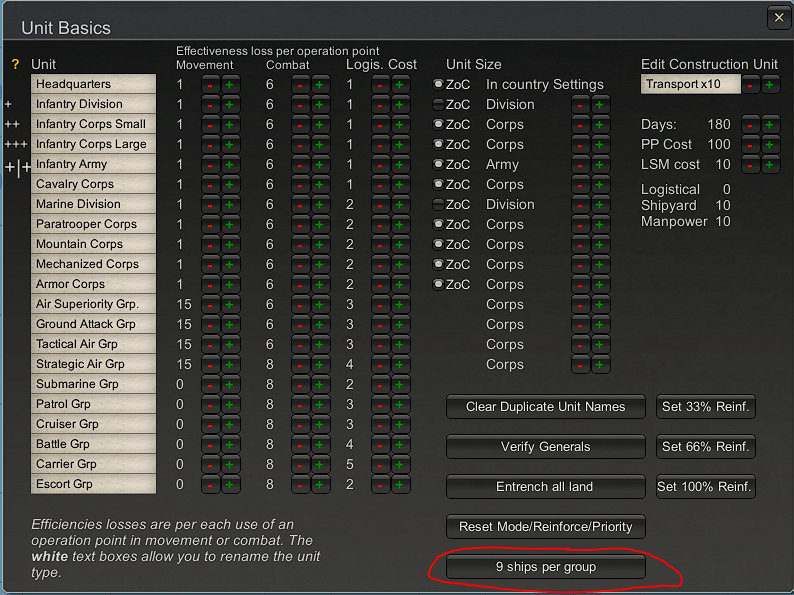Toggle ZoC for Infantry Army row
794x595 pixels.
pos(439,165)
